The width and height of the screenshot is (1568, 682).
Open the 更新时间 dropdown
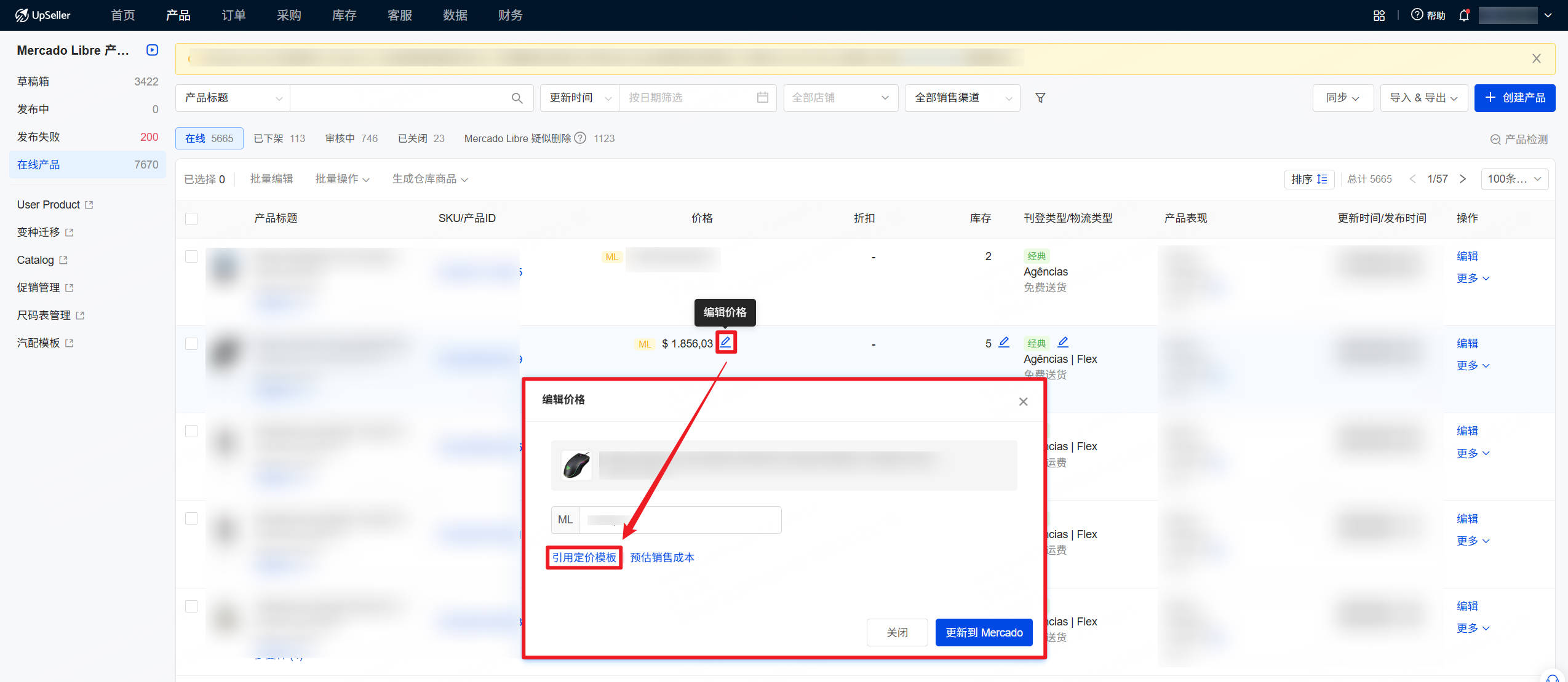click(x=579, y=98)
